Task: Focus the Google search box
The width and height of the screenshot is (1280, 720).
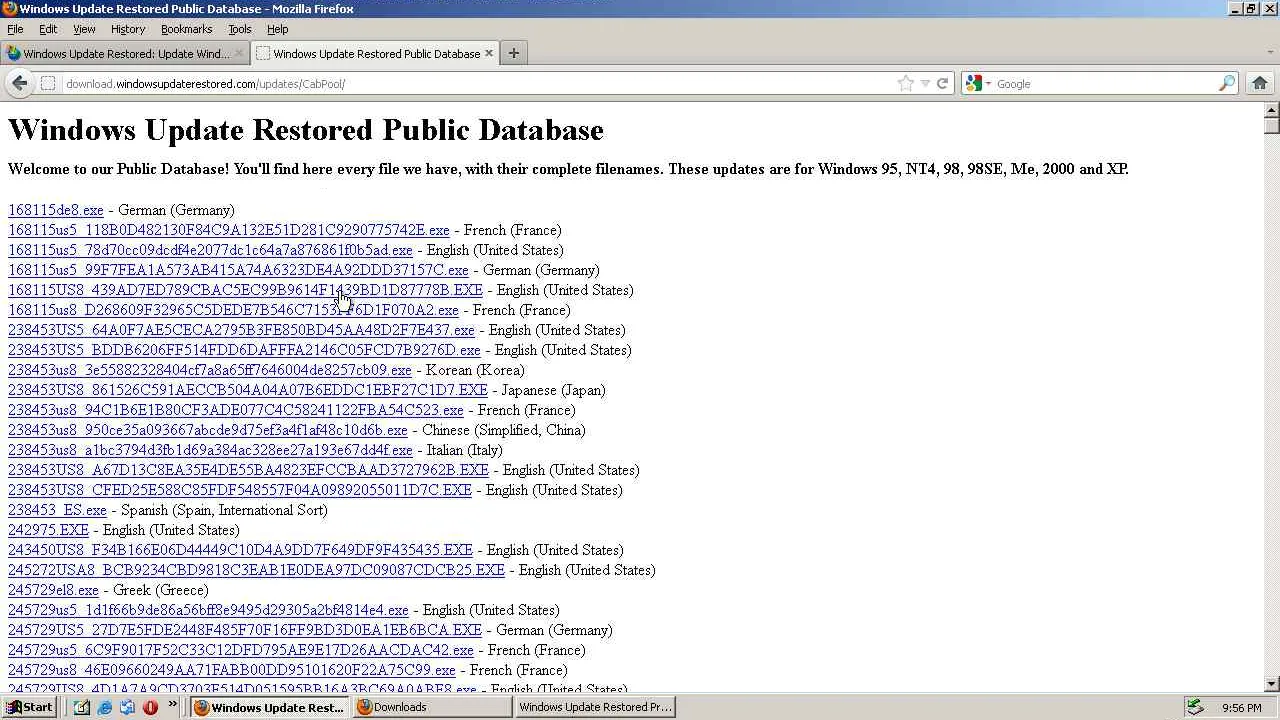Action: tap(1105, 84)
